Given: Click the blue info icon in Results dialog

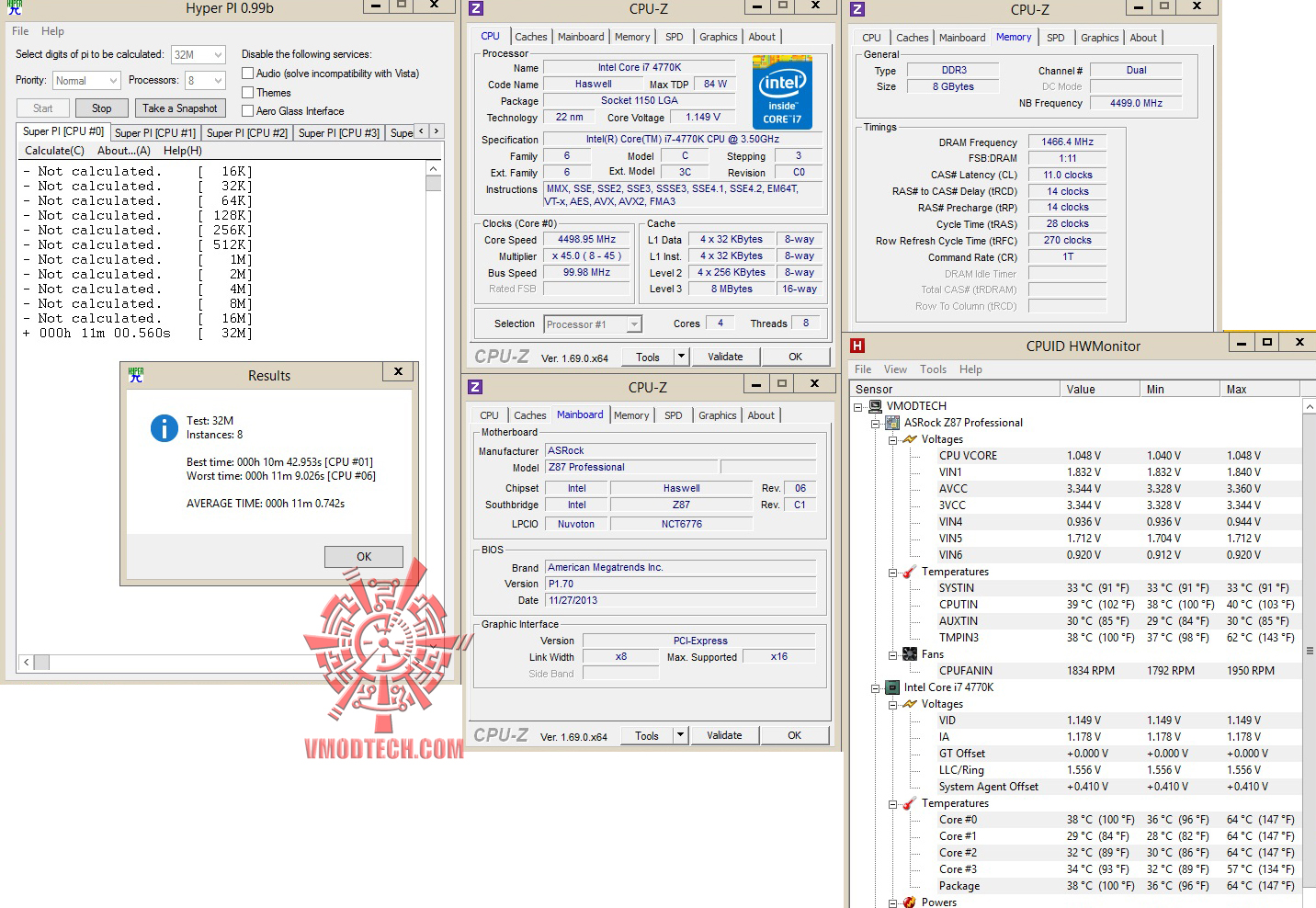Looking at the screenshot, I should click(x=164, y=428).
